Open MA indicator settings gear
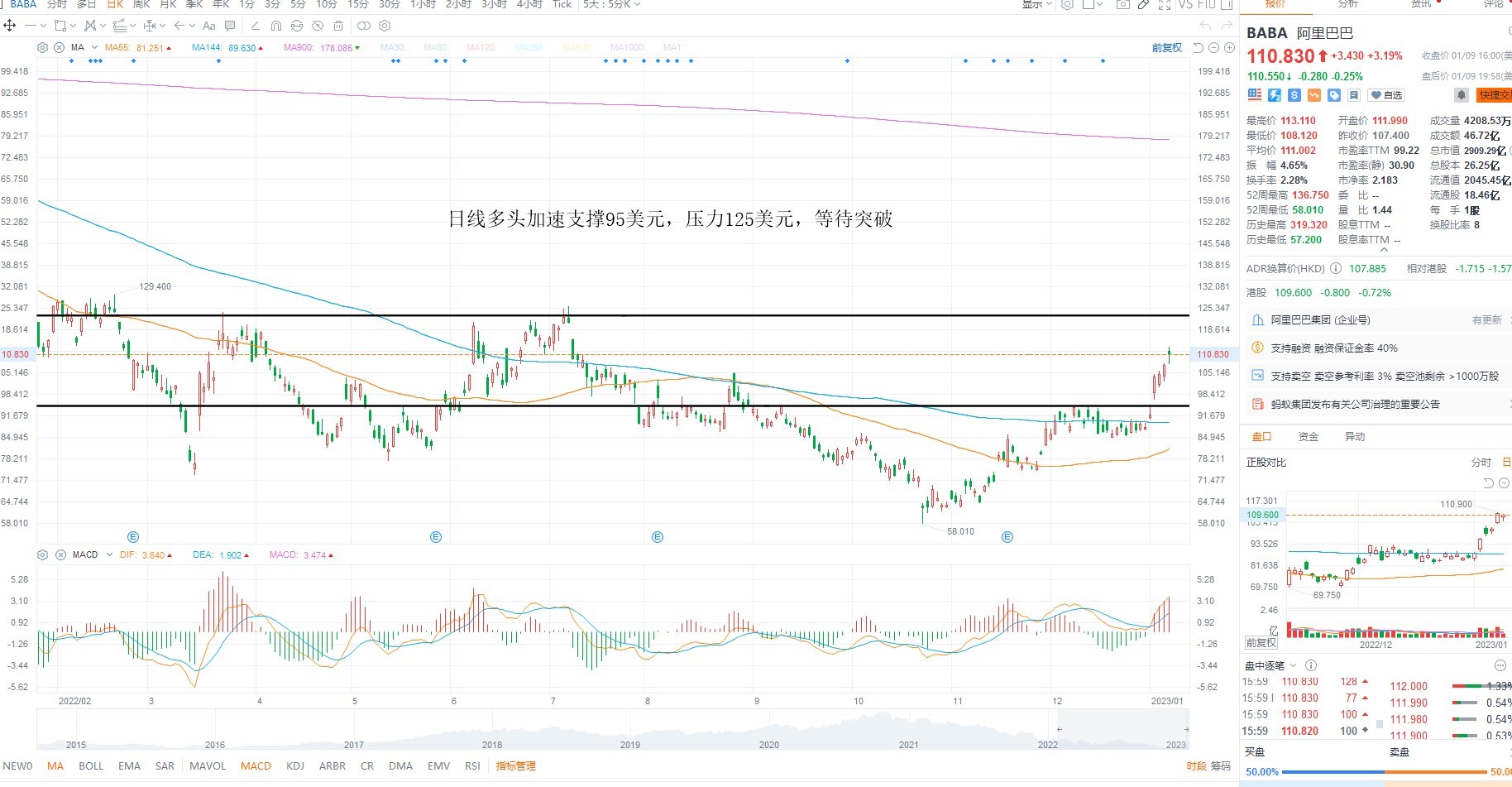The height and width of the screenshot is (787, 1512). [x=43, y=48]
